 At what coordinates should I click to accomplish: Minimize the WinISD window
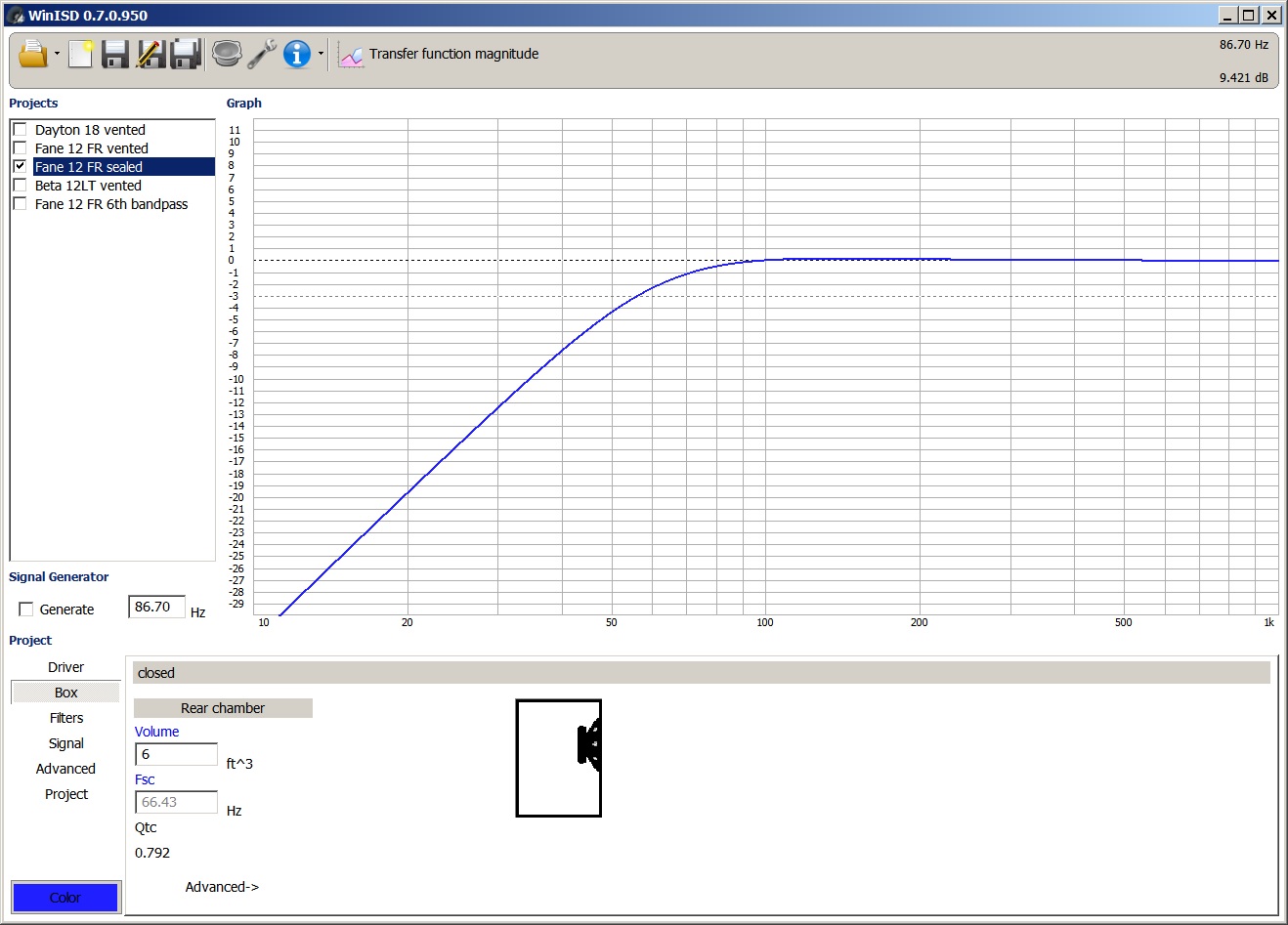[x=1229, y=15]
